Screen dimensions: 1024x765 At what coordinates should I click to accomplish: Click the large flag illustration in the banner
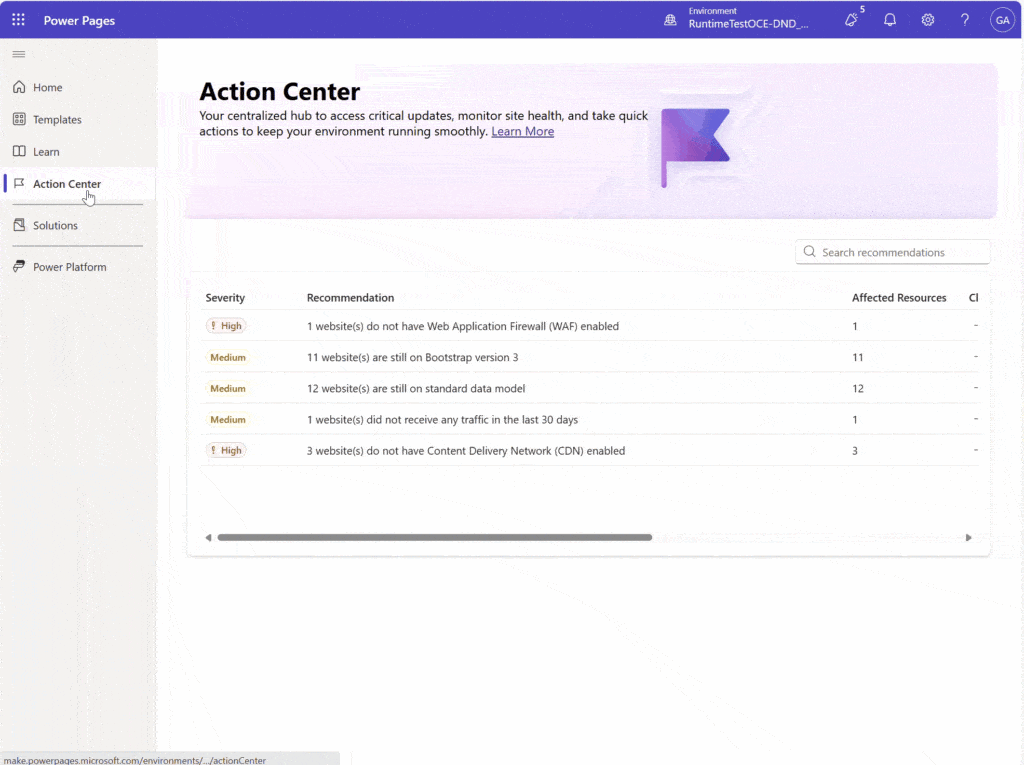tap(695, 148)
